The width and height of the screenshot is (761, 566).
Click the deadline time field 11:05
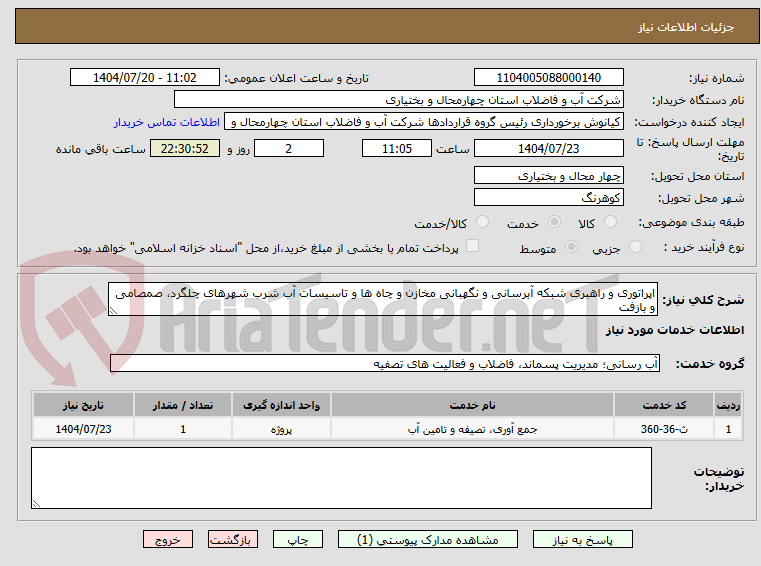[x=397, y=149]
